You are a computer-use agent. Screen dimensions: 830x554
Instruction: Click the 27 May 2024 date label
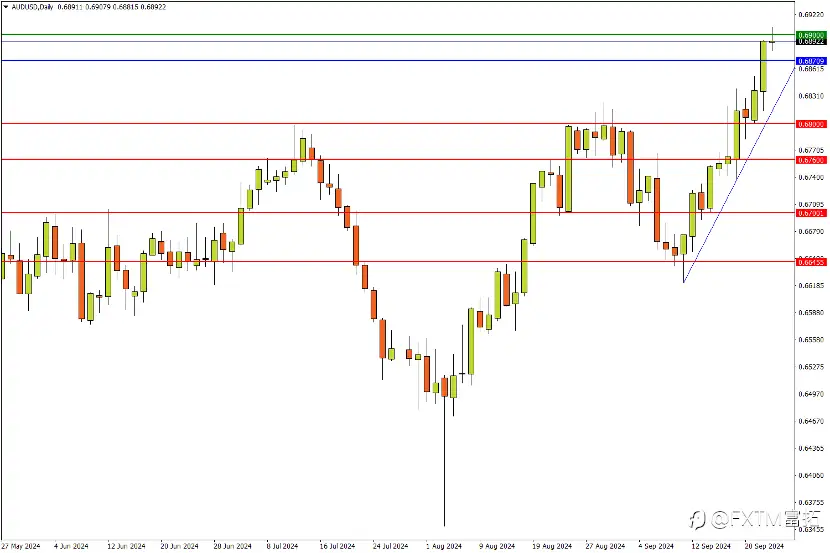tap(21, 546)
